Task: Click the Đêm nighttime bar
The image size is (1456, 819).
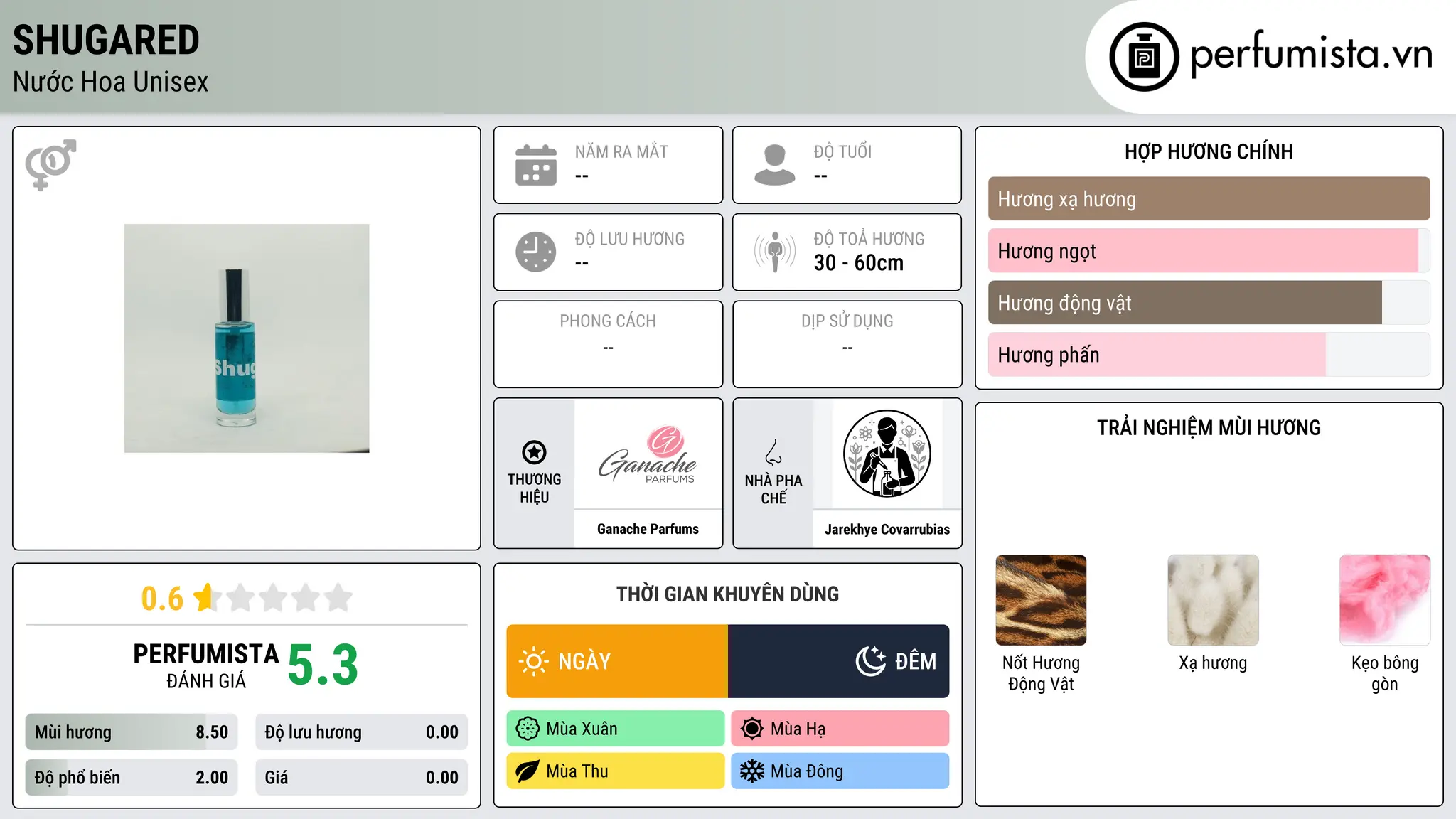Action: (839, 661)
